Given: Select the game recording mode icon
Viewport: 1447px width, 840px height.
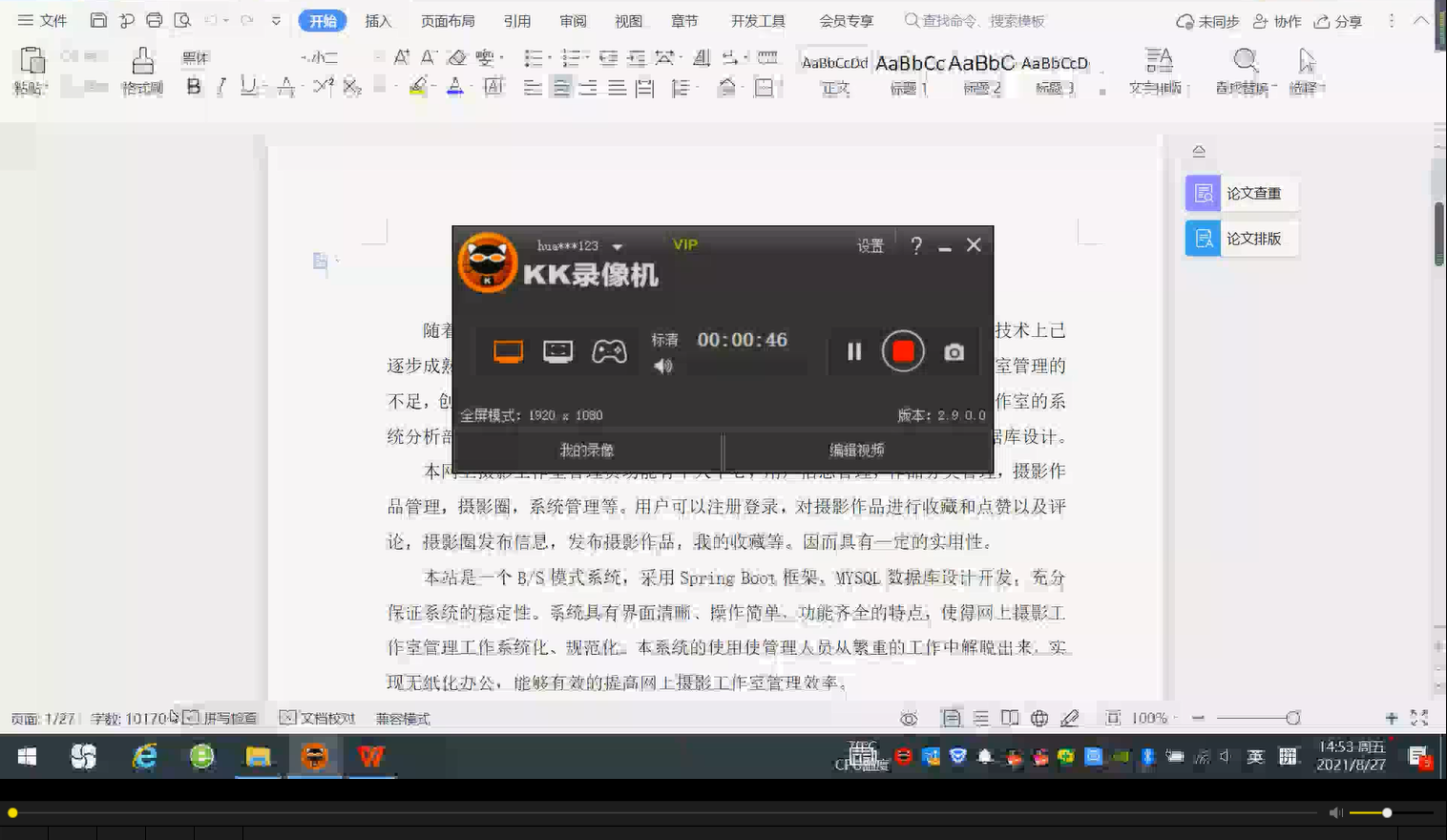Looking at the screenshot, I should [609, 351].
